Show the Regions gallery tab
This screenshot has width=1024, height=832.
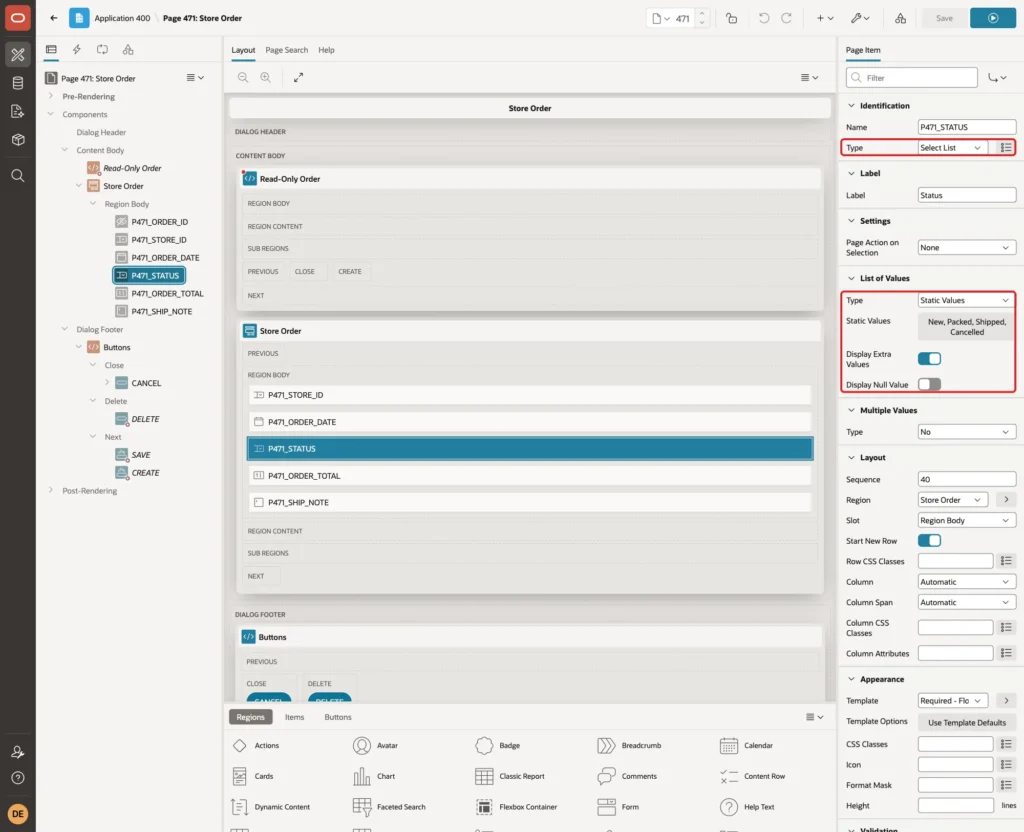pos(250,717)
